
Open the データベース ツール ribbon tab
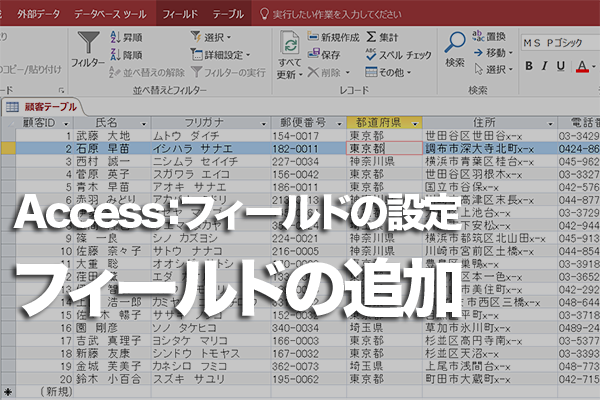coord(110,14)
